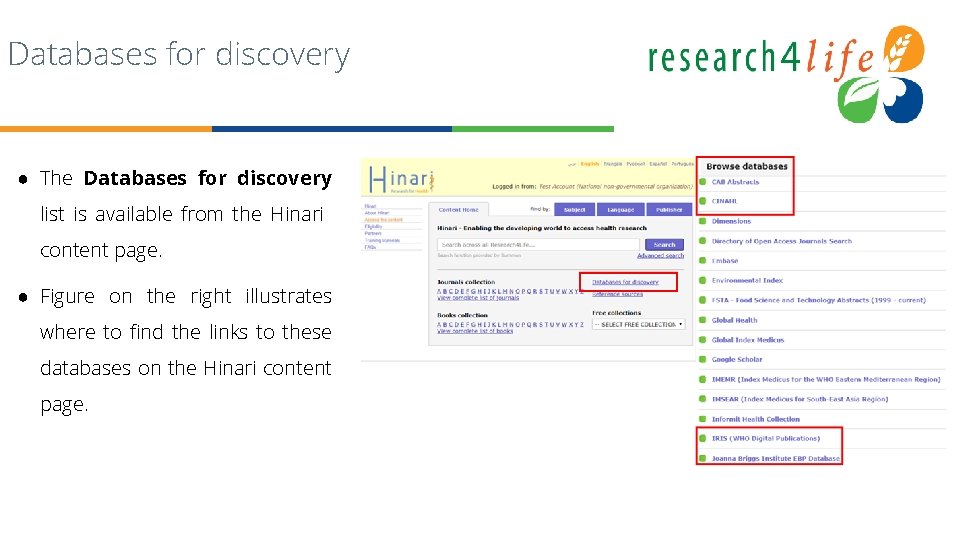Open FSTA Food Science and Technology Abstracts
The width and height of the screenshot is (960, 540).
point(819,301)
